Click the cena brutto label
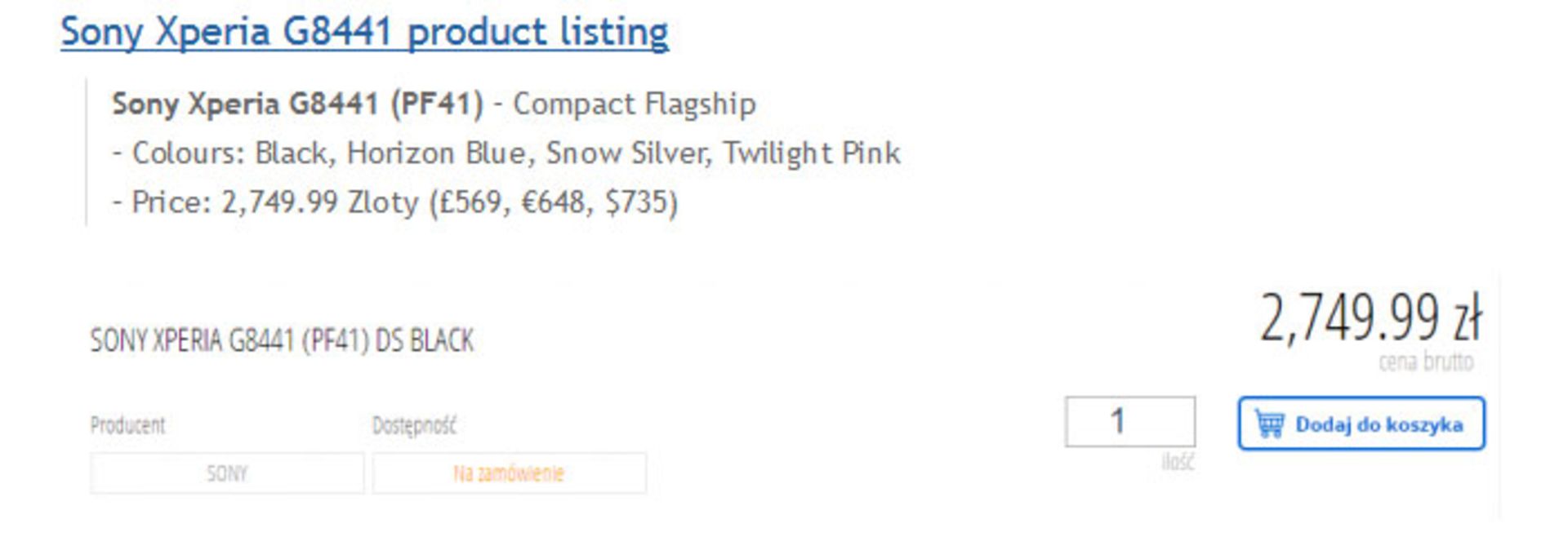Viewport: 1568px width, 537px height. 1426,362
